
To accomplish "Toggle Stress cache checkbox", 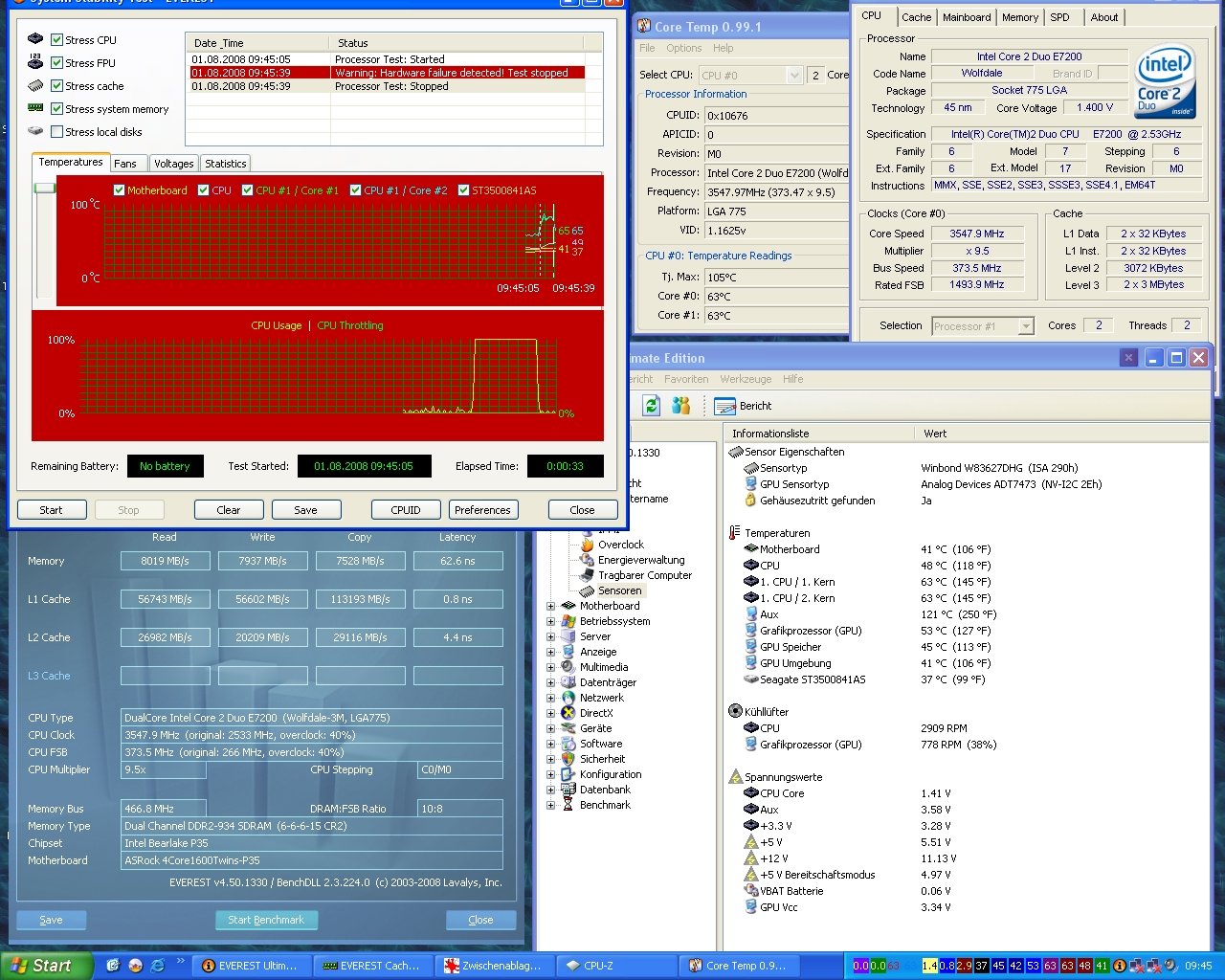I will point(56,86).
